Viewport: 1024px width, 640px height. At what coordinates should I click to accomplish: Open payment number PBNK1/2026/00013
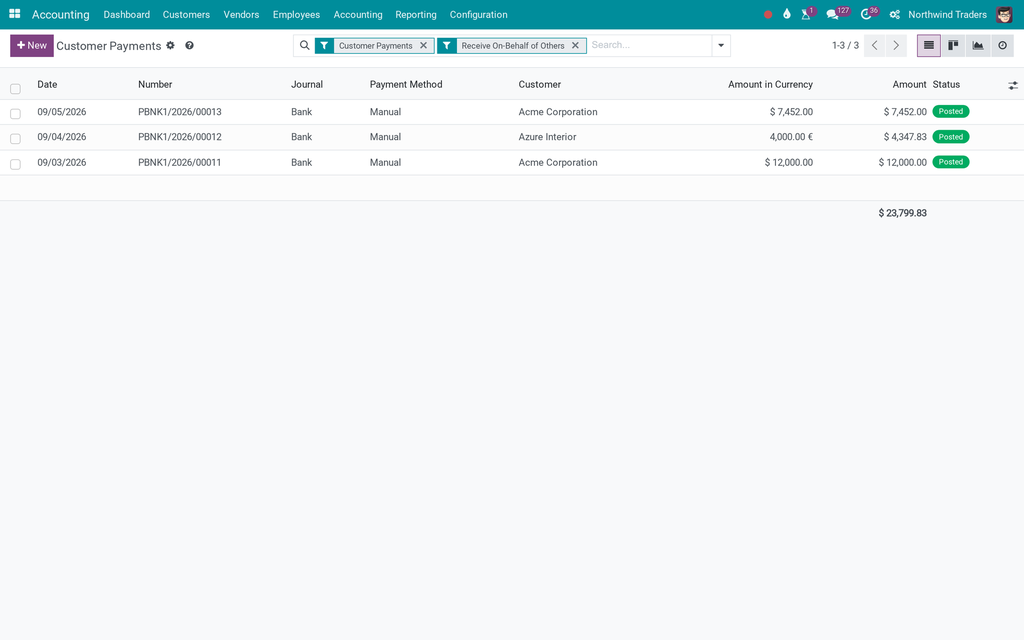coord(180,112)
